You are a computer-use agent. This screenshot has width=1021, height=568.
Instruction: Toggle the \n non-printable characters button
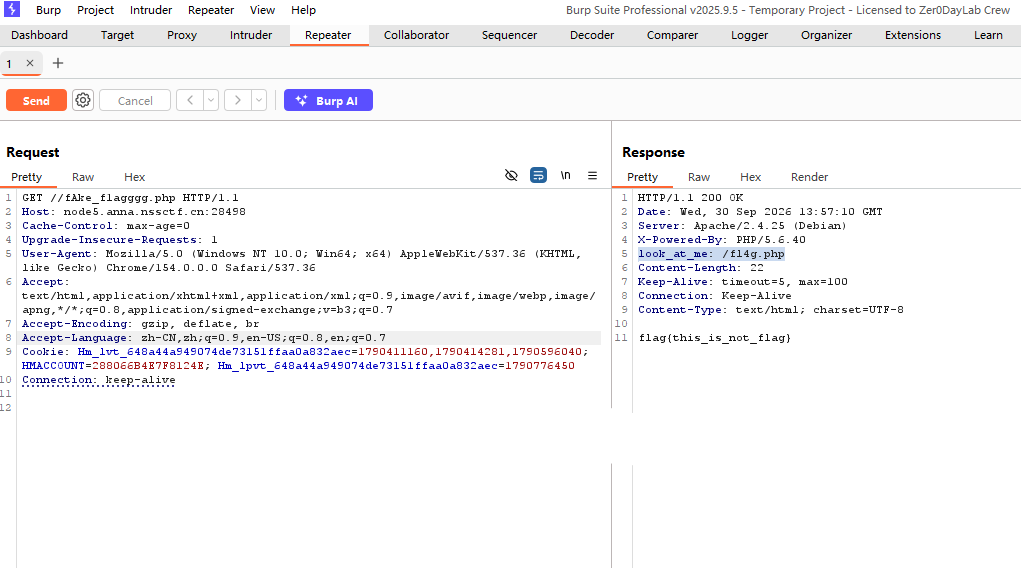click(x=565, y=175)
